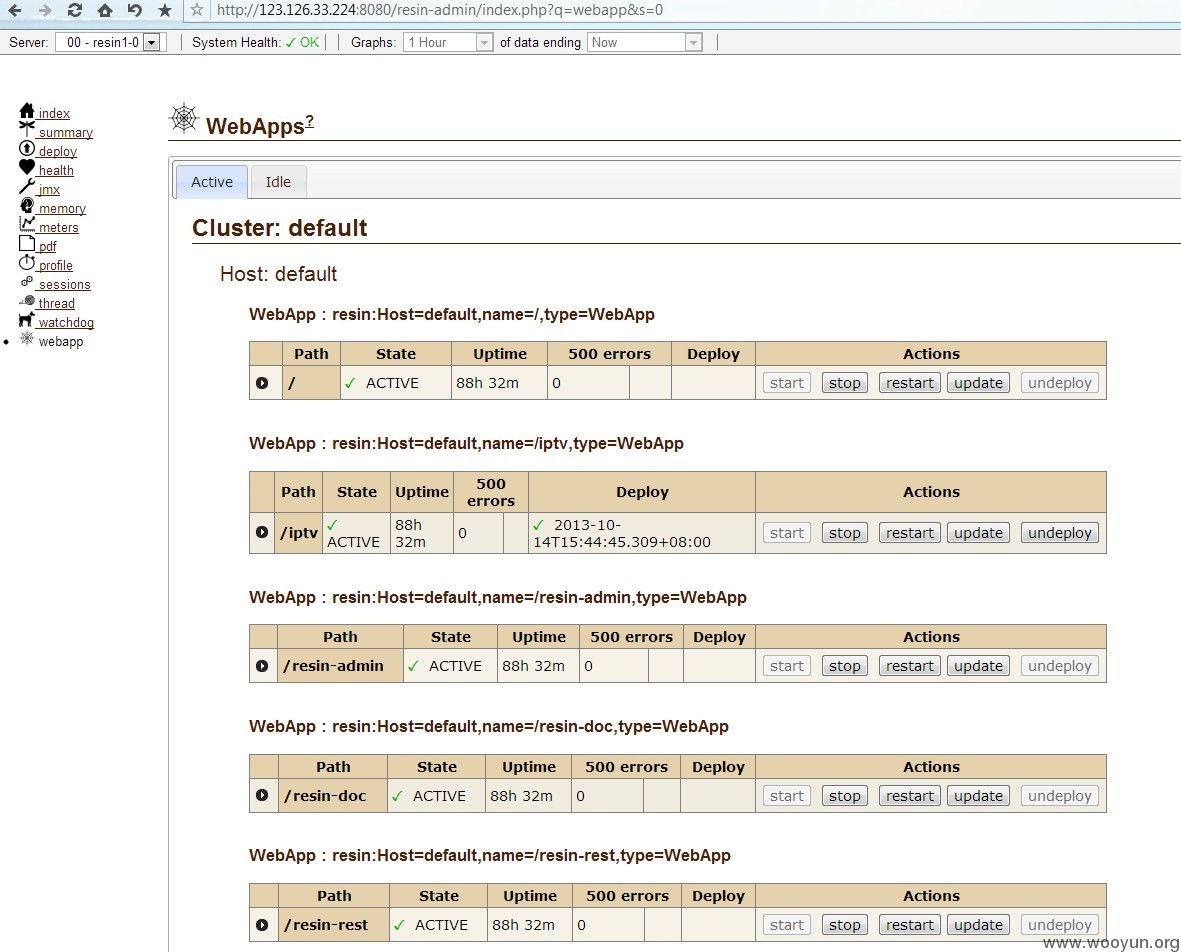The width and height of the screenshot is (1181, 952).
Task: Click the spiderweb icon beside webapp
Action: point(27,338)
